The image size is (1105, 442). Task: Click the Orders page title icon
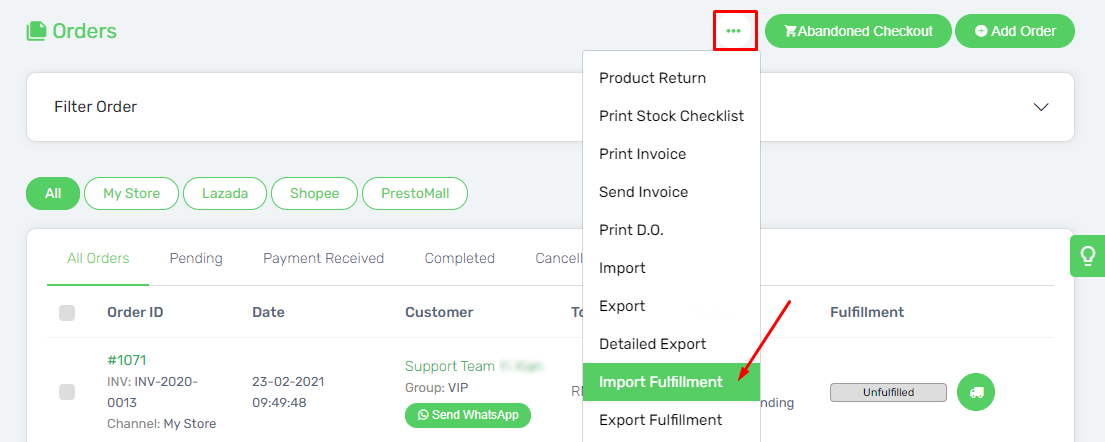coord(37,31)
